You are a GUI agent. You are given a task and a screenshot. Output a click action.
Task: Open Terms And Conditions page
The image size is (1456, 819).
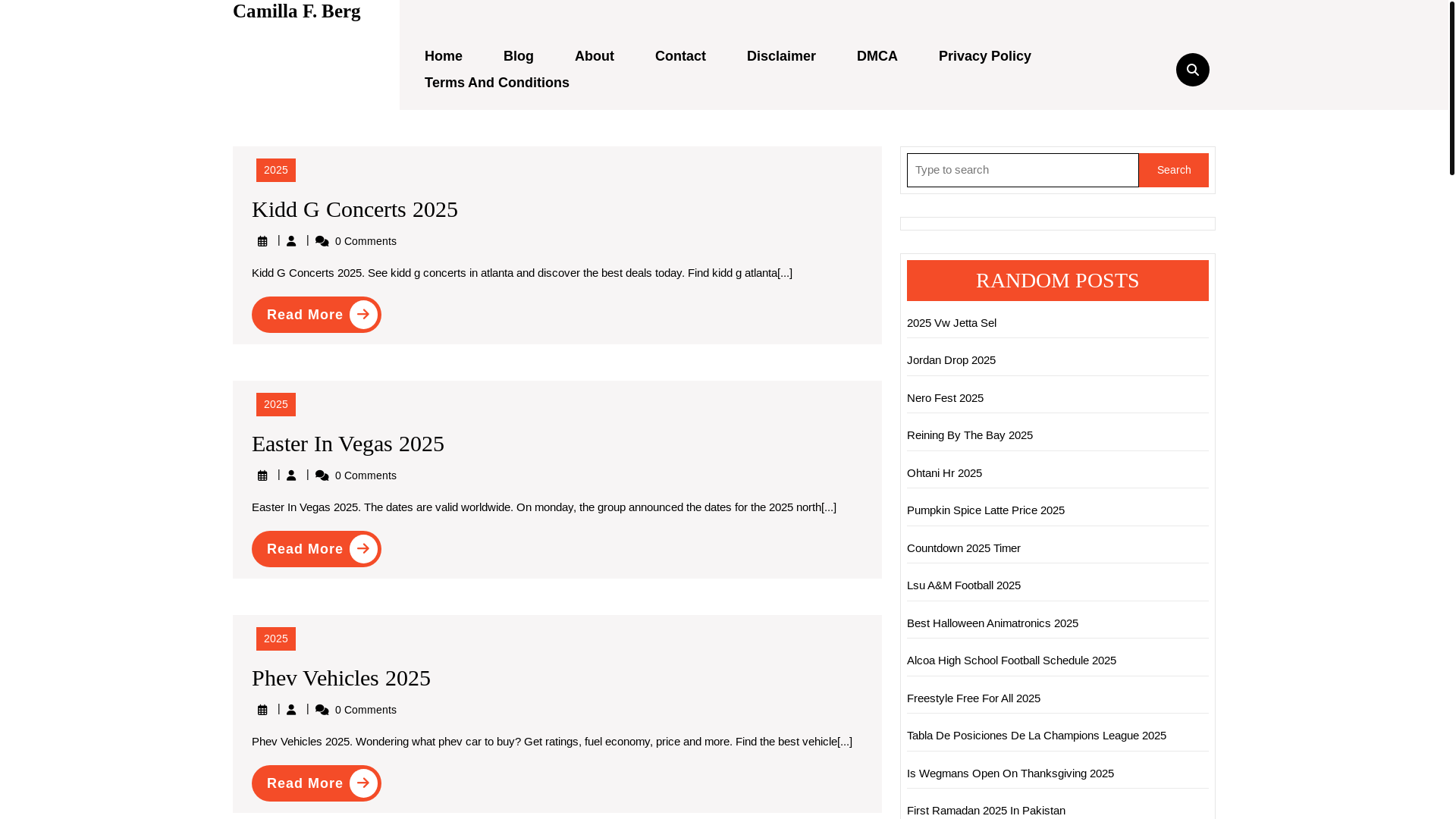click(x=497, y=83)
